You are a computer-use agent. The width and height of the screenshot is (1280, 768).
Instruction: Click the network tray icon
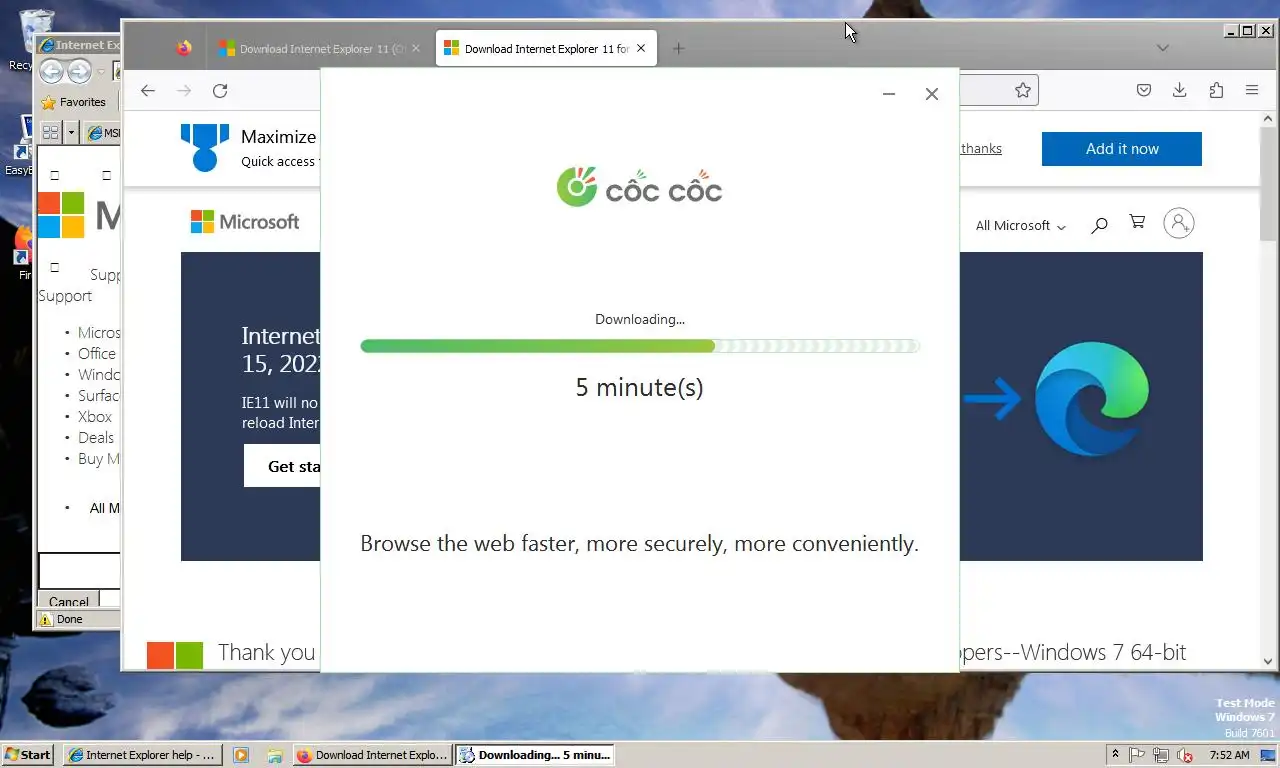(1161, 755)
